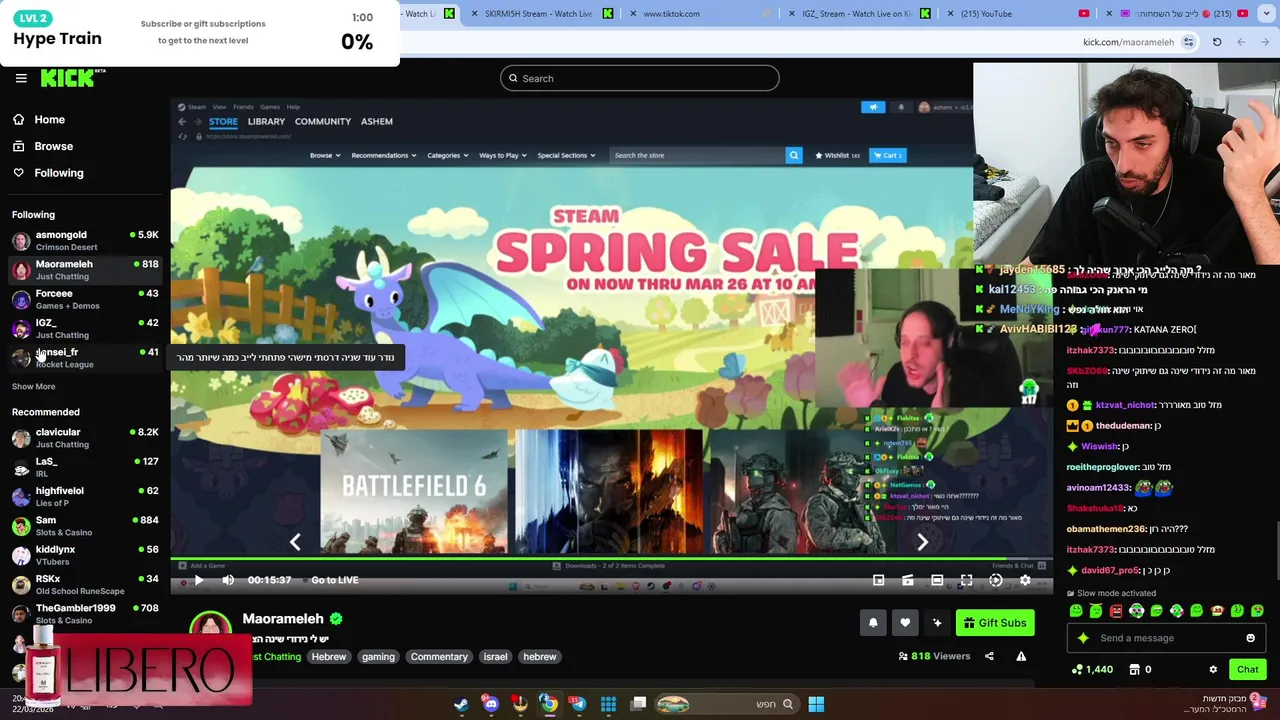Open the Kick sidebar hamburger menu
This screenshot has height=720, width=1280.
[21, 78]
